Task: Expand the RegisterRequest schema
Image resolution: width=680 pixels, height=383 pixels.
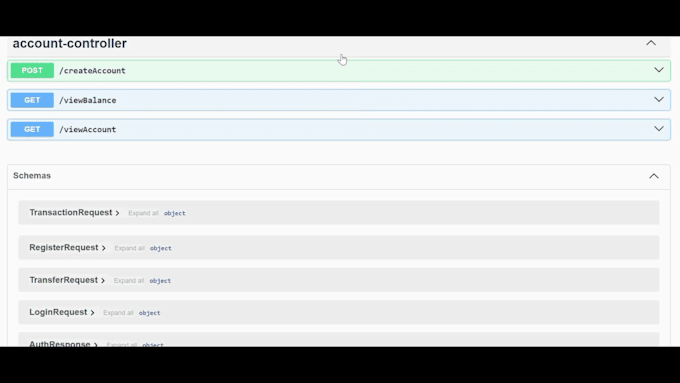Action: [64, 248]
